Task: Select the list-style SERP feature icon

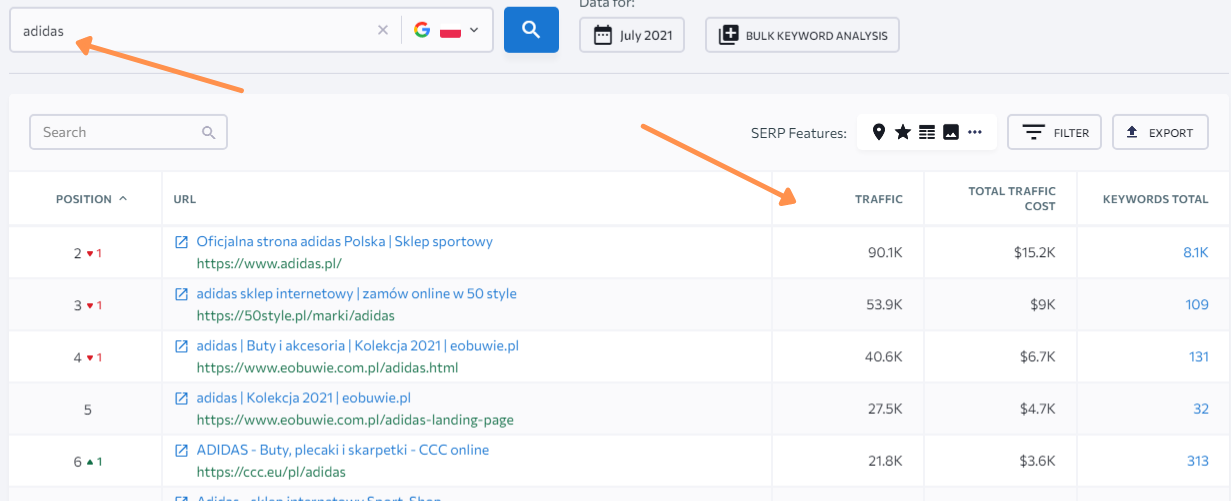Action: 927,132
